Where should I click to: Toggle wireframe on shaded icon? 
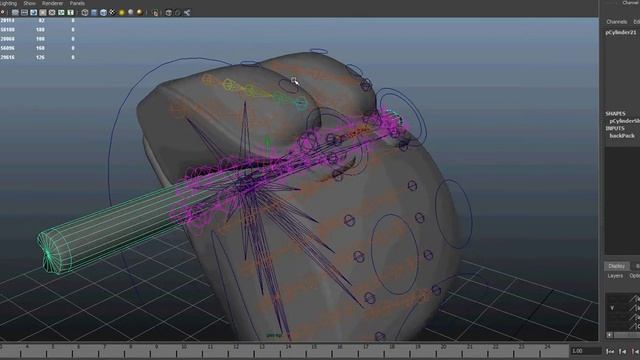[103, 13]
